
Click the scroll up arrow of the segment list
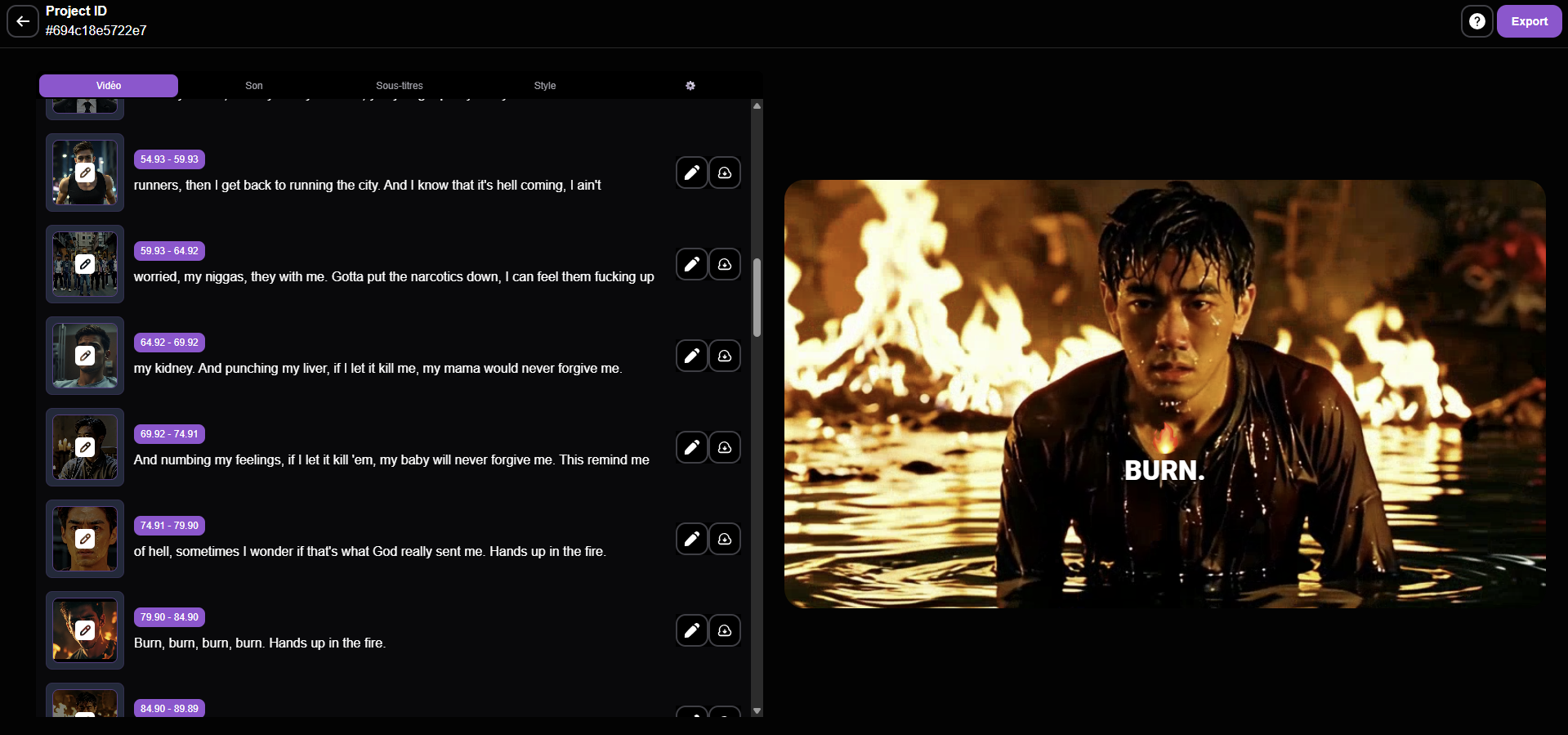(757, 106)
